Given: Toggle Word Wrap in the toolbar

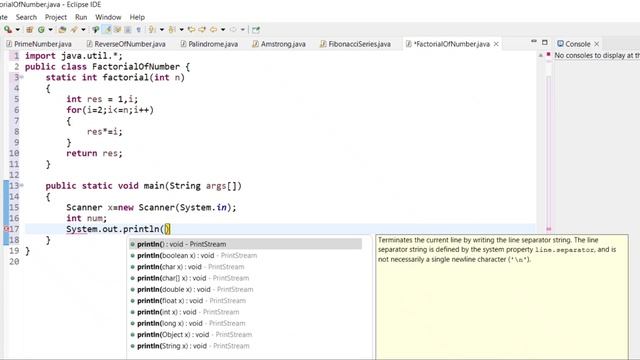Looking at the screenshot, I should pyautogui.click(x=118, y=29).
